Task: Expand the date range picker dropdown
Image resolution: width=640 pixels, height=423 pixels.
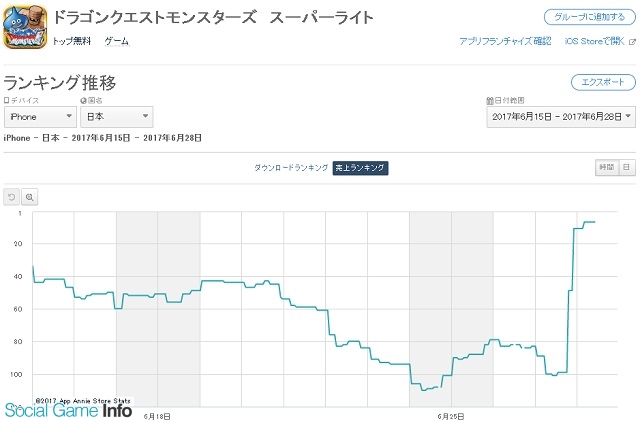Action: click(x=561, y=117)
